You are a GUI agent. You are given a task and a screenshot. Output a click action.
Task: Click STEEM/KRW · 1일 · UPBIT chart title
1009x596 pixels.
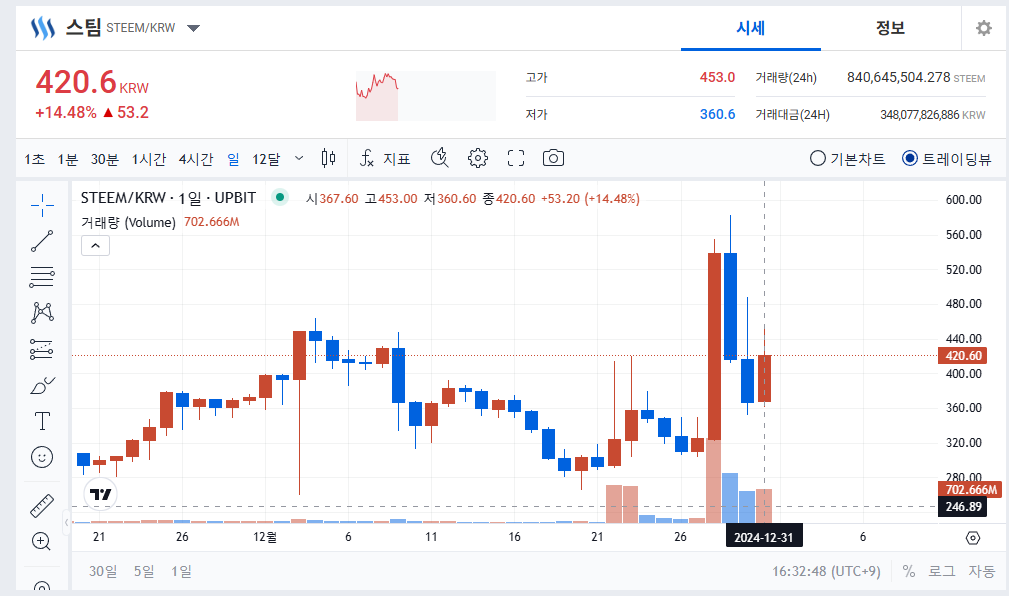pyautogui.click(x=168, y=198)
